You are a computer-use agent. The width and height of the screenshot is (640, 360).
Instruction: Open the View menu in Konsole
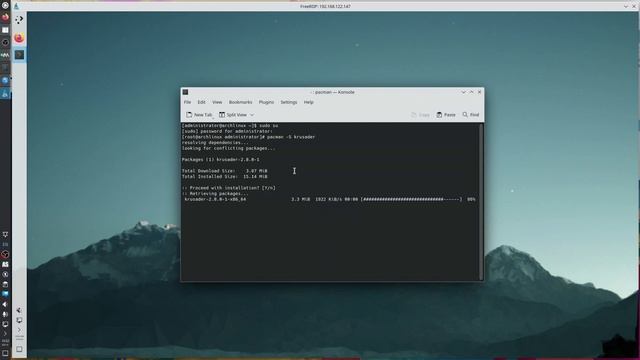[x=217, y=102]
